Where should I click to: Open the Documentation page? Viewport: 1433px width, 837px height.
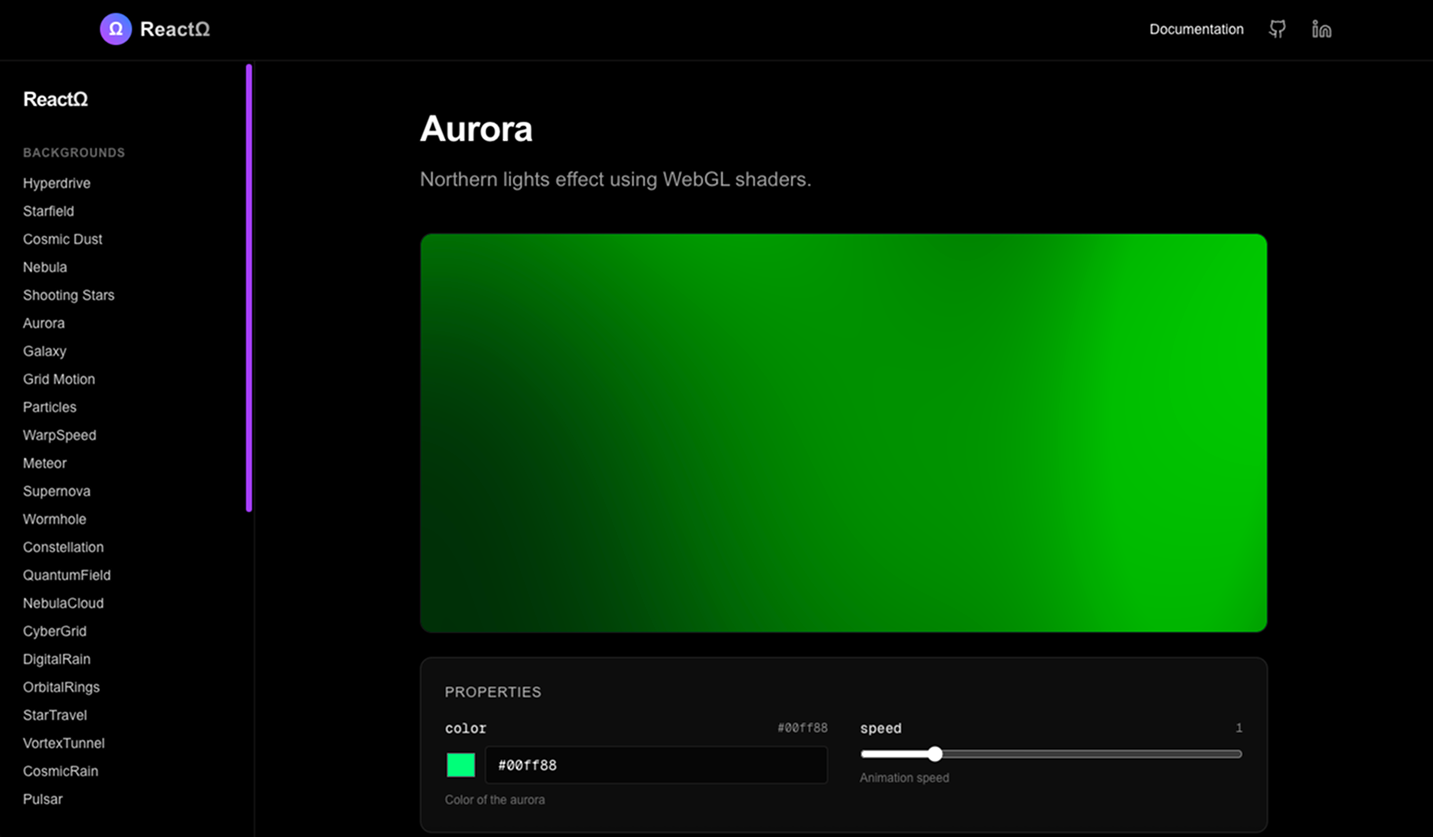[1196, 29]
